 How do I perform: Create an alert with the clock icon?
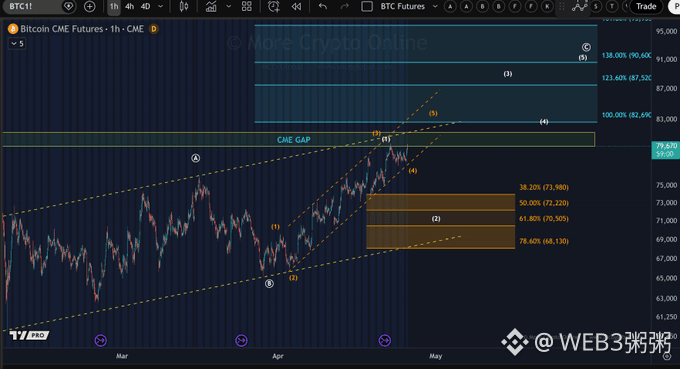click(x=274, y=7)
